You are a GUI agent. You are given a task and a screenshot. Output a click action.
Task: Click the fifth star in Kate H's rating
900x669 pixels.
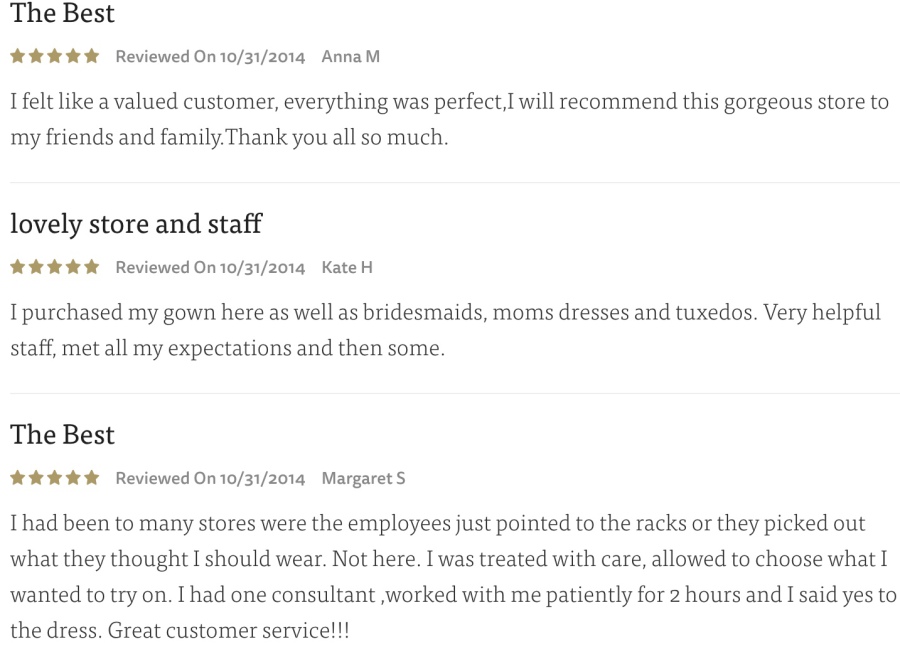coord(92,267)
